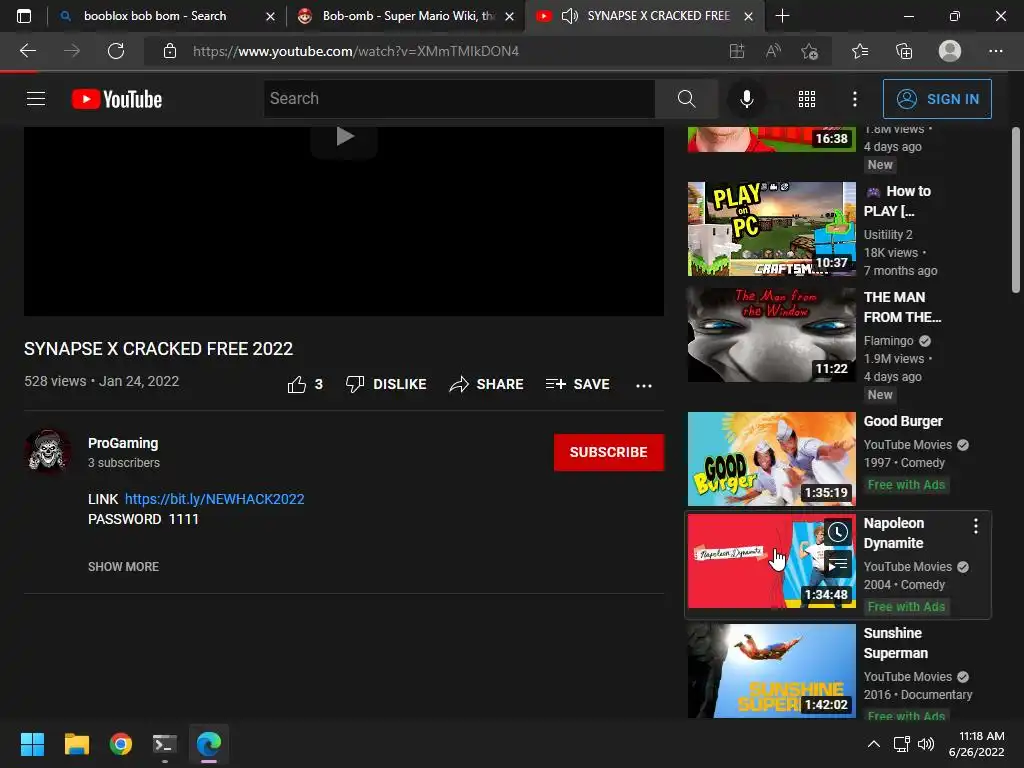This screenshot has height=768, width=1024.
Task: Click the DISLIKE button
Action: (x=386, y=384)
